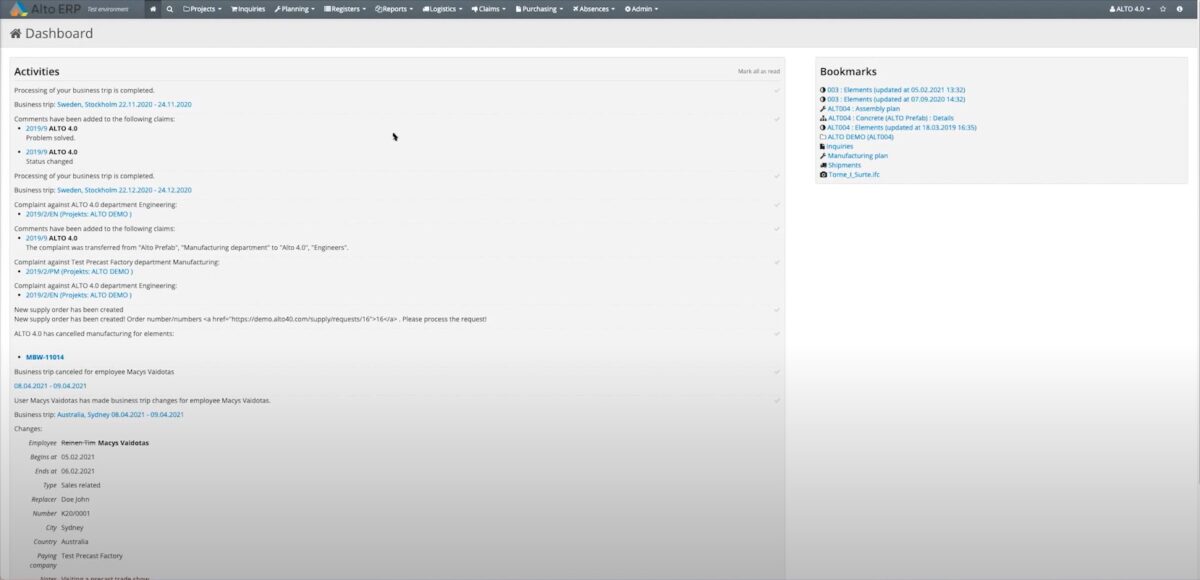
Task: Mark first 'Comments have been added' activity read
Action: click(776, 118)
